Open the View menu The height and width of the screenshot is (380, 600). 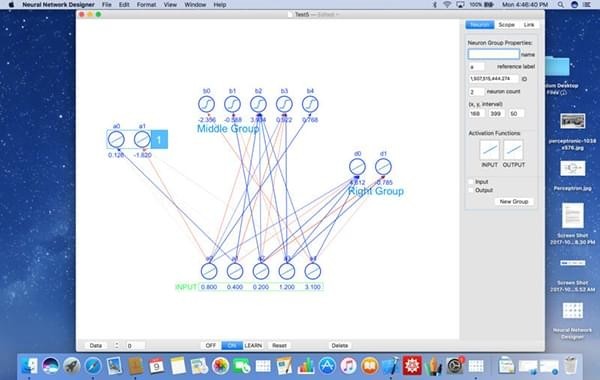170,5
